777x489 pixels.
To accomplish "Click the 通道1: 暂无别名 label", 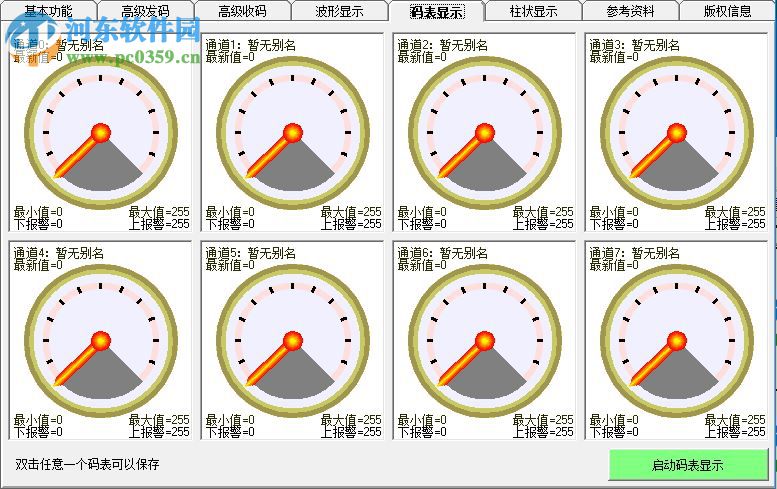I will pos(251,45).
